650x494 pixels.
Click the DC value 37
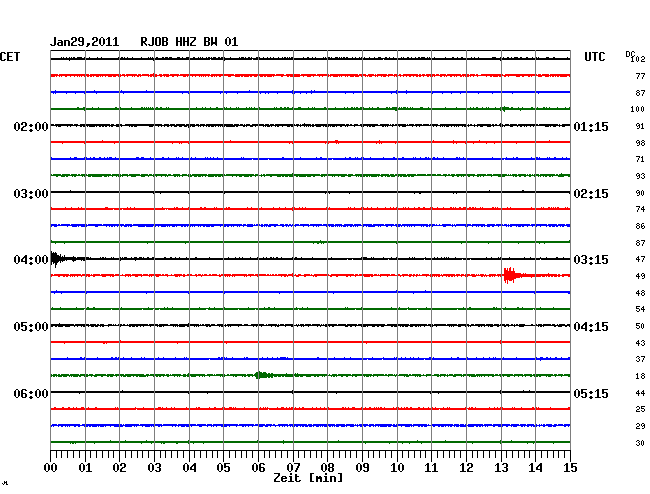point(640,359)
